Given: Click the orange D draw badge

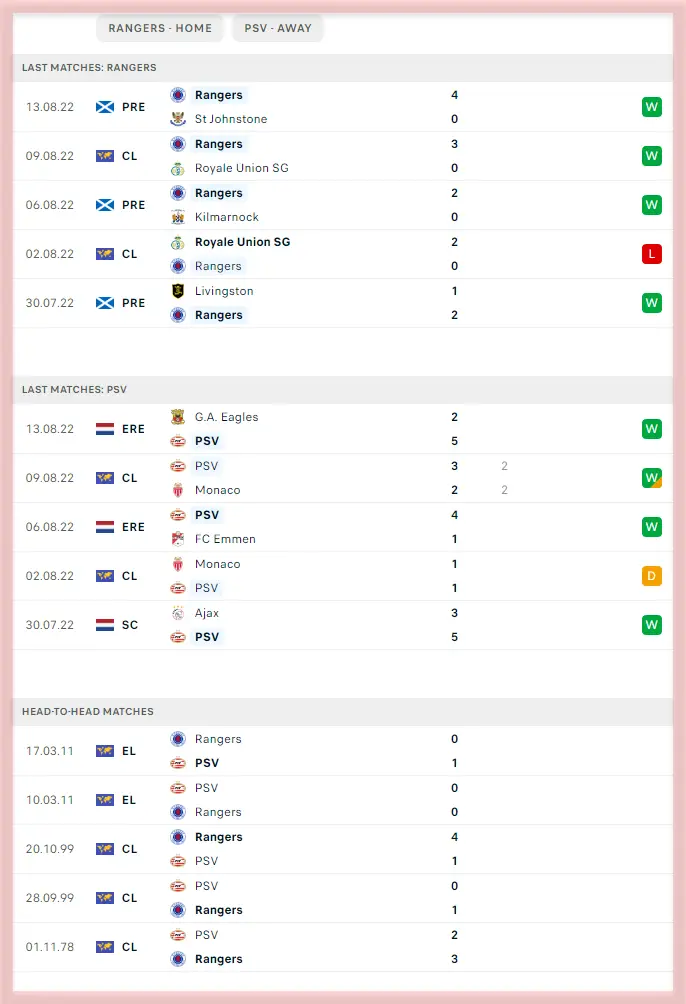Looking at the screenshot, I should click(x=652, y=576).
